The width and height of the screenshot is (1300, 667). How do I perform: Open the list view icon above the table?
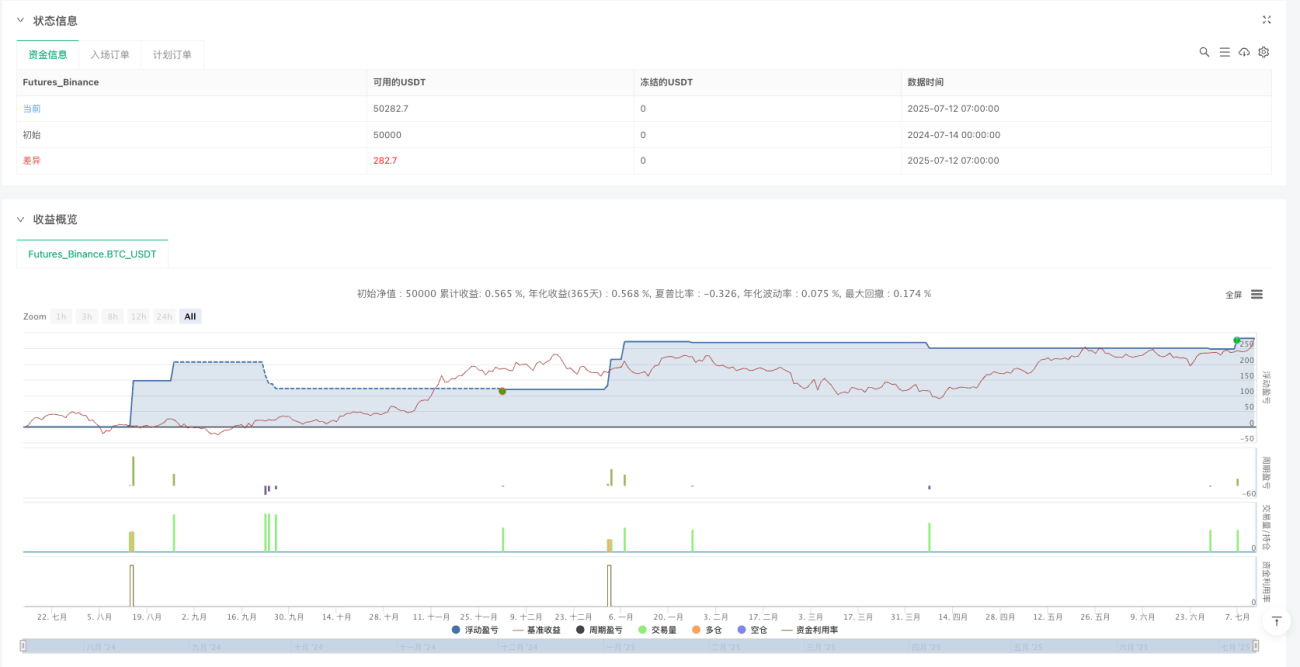[x=1224, y=52]
